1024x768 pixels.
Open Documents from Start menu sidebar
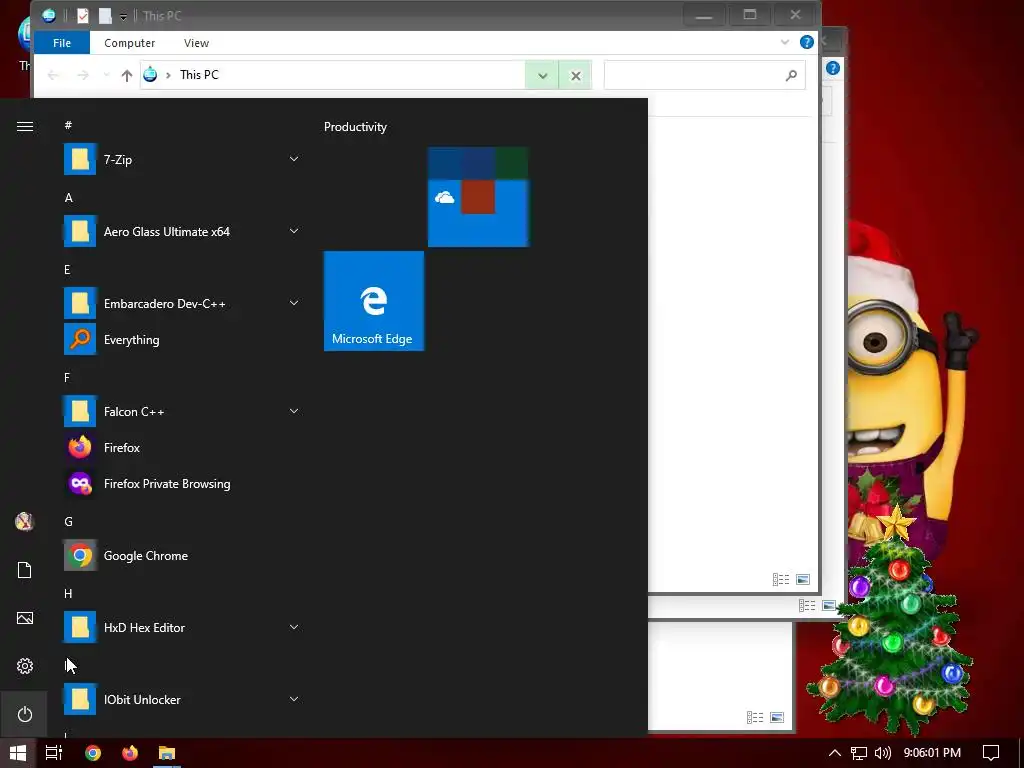pos(25,570)
